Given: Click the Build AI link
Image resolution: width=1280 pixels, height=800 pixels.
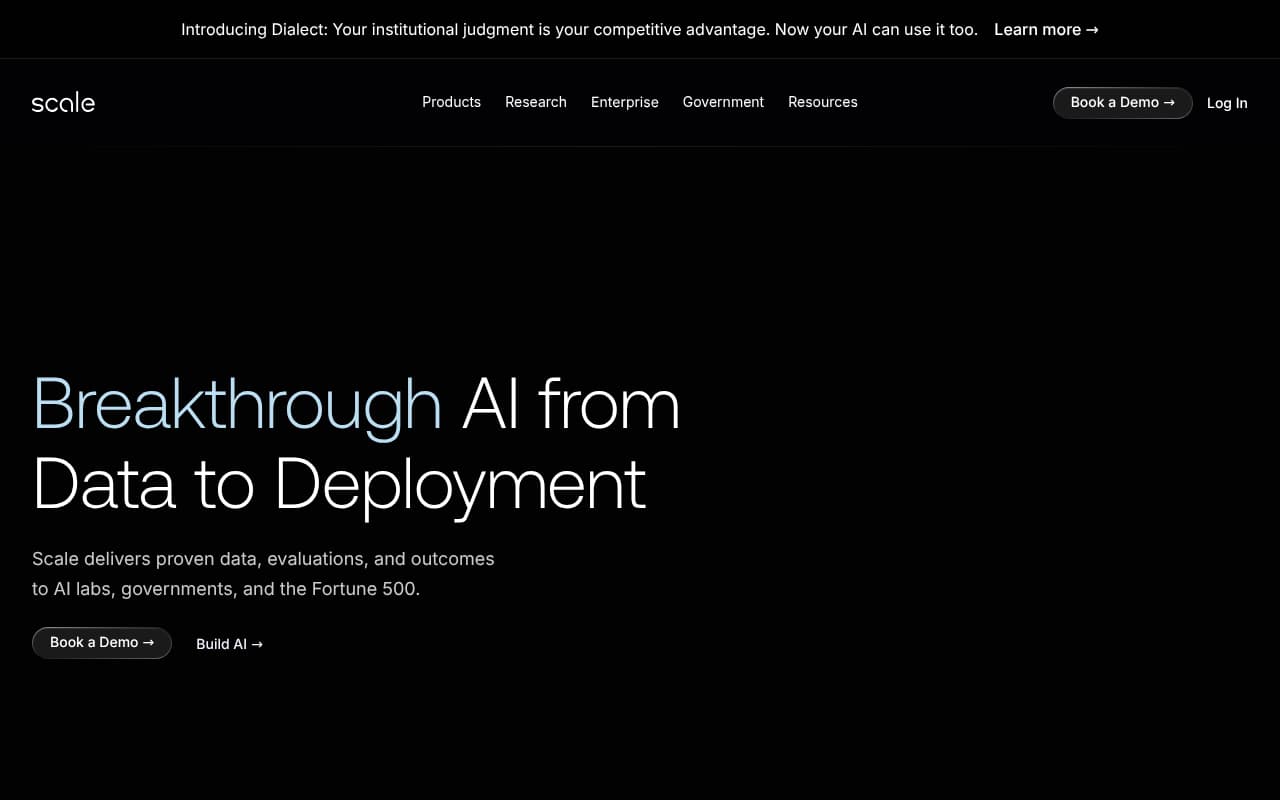Looking at the screenshot, I should (229, 644).
